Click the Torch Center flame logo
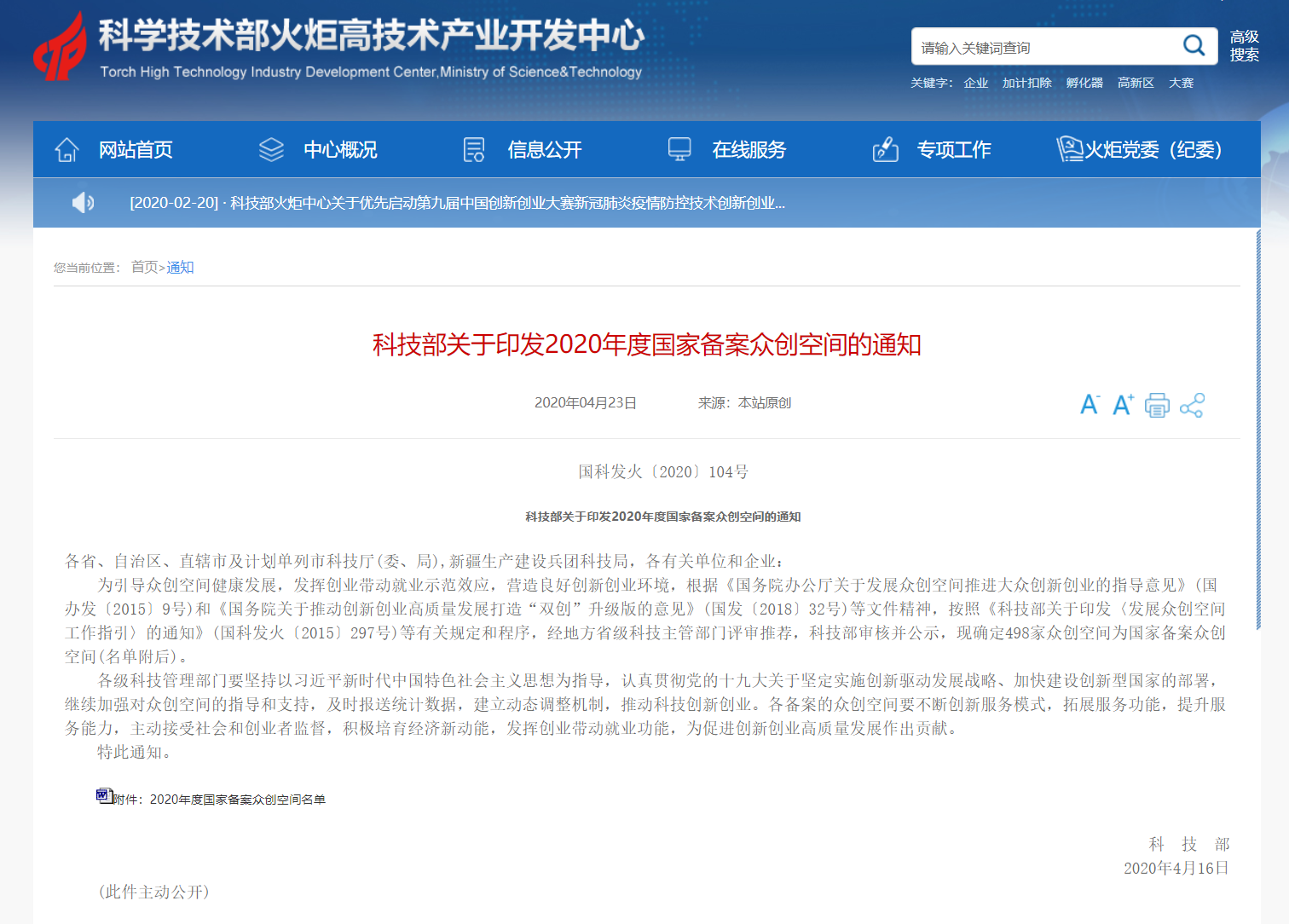 point(60,47)
